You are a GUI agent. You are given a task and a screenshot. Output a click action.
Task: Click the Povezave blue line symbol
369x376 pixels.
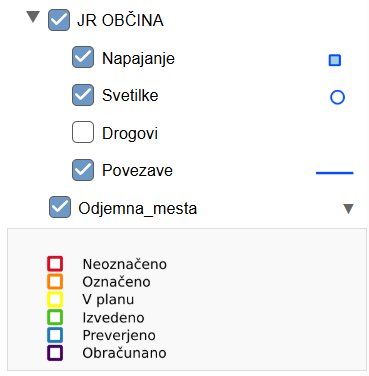334,173
